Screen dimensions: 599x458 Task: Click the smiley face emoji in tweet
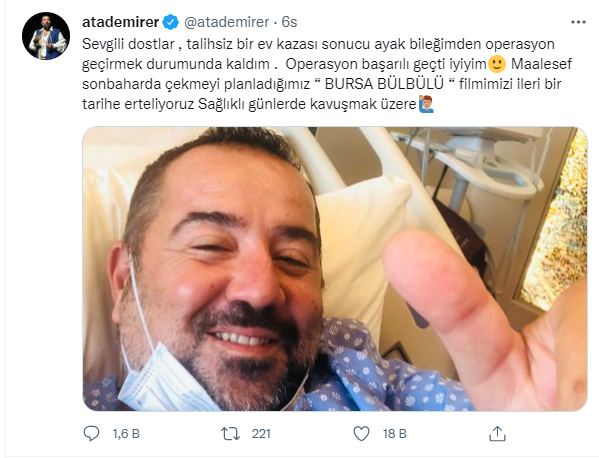497,64
